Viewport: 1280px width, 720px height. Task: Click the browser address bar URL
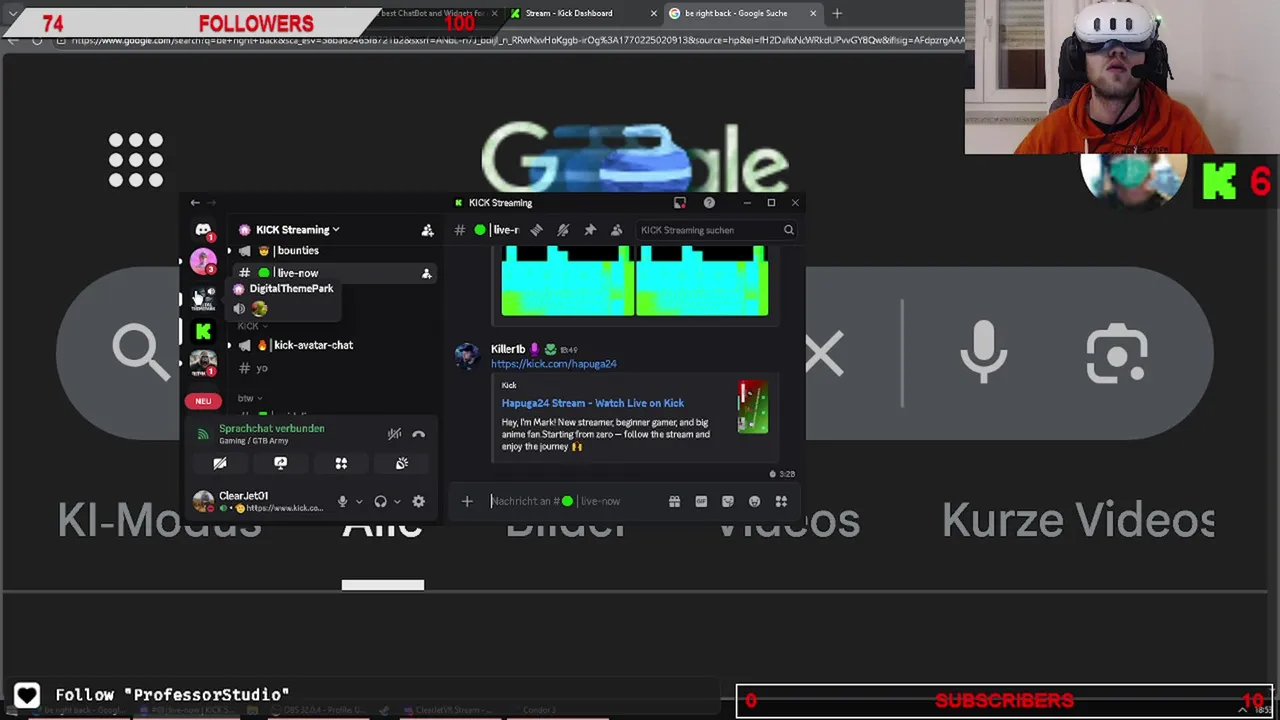pyautogui.click(x=518, y=40)
